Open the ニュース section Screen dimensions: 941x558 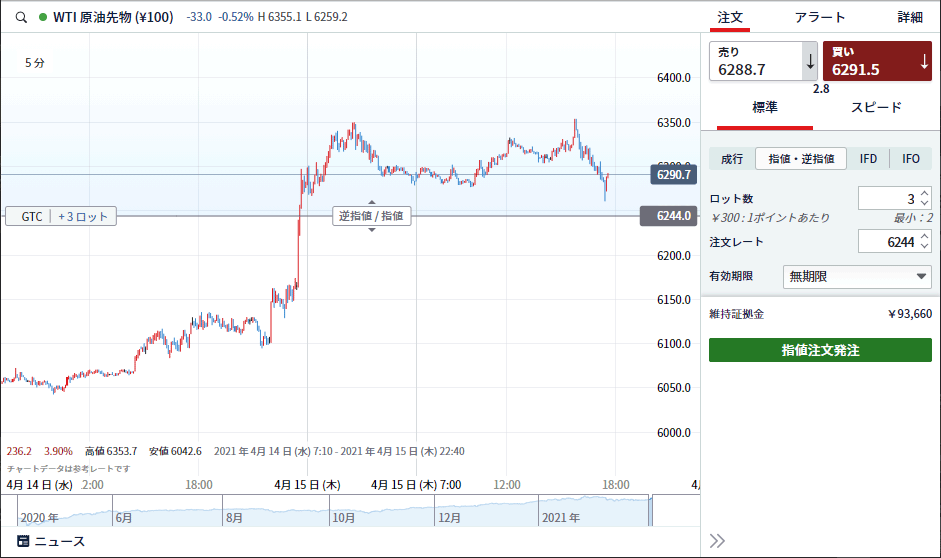pos(51,541)
